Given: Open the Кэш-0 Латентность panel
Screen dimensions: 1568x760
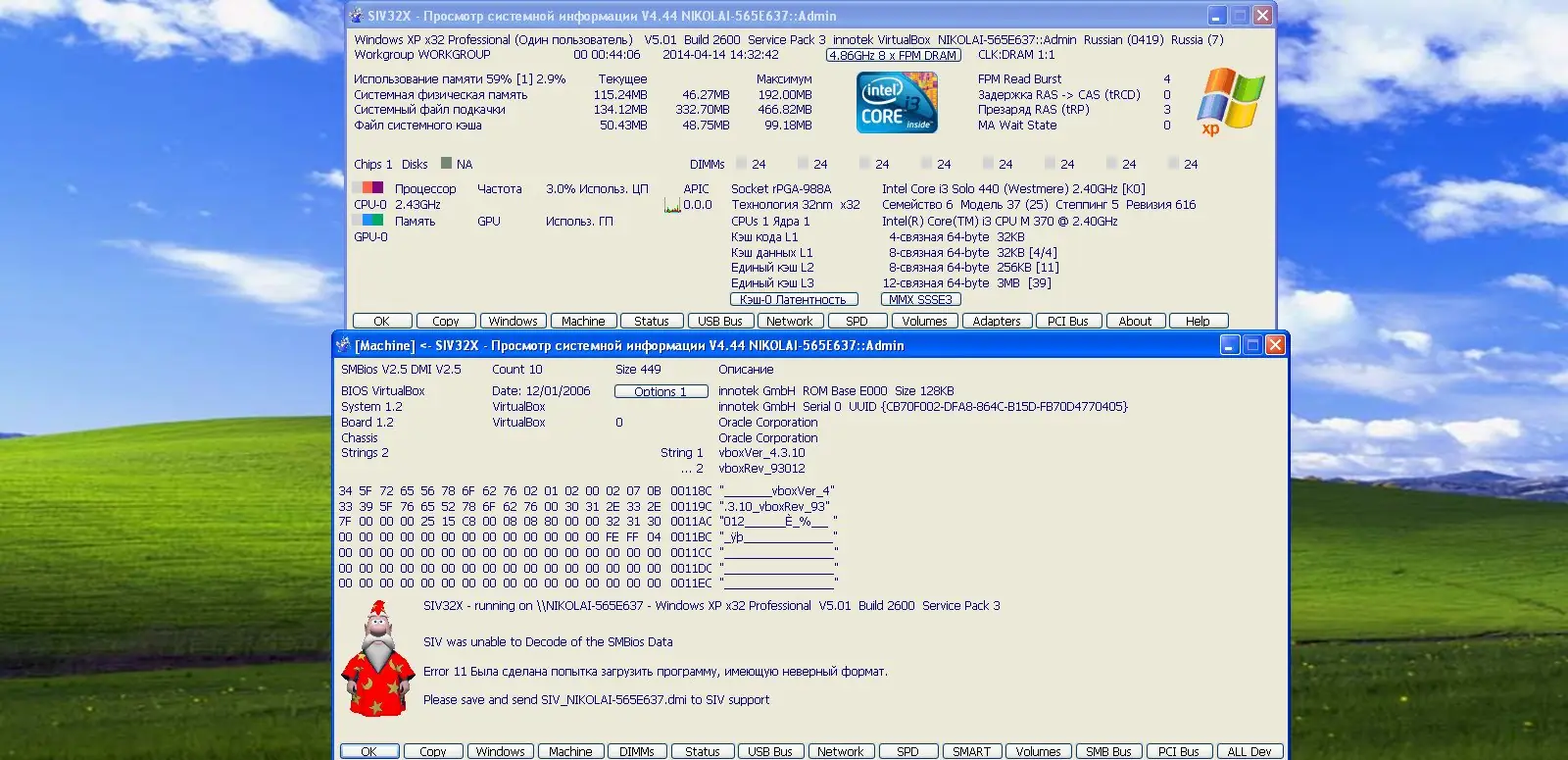Looking at the screenshot, I should tap(794, 299).
